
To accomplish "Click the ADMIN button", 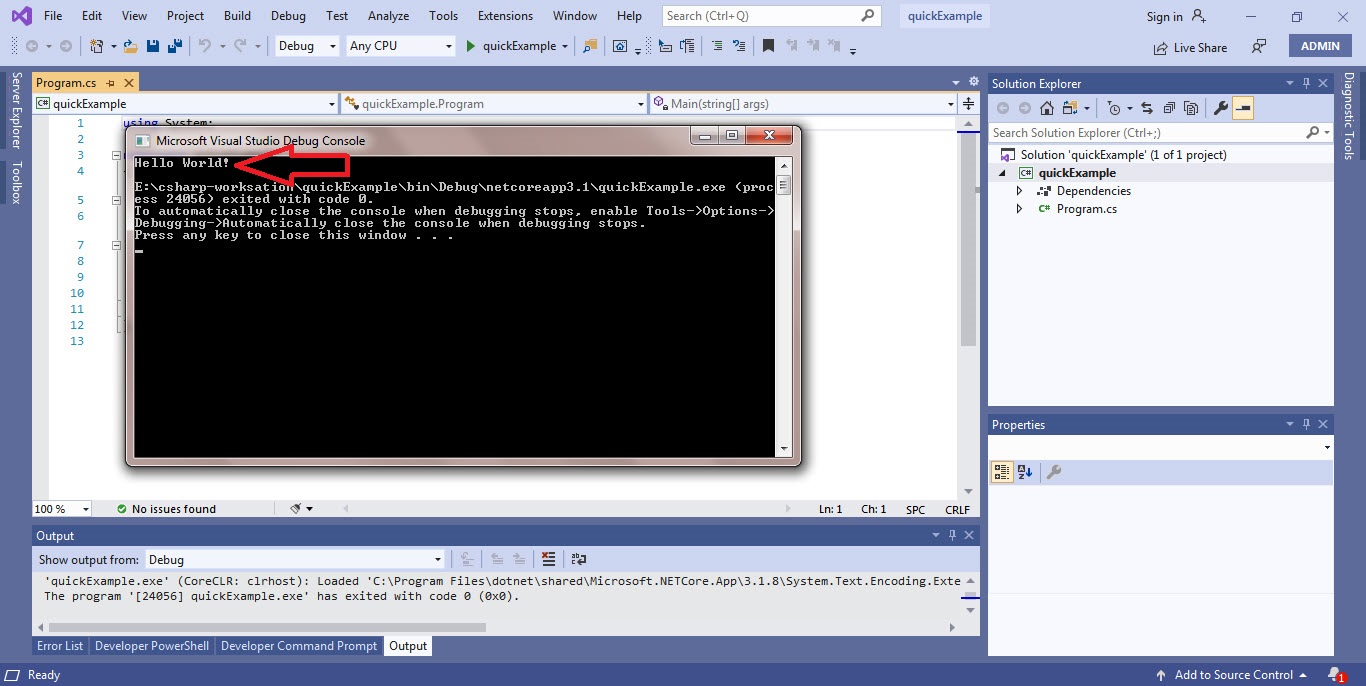I will [x=1320, y=46].
